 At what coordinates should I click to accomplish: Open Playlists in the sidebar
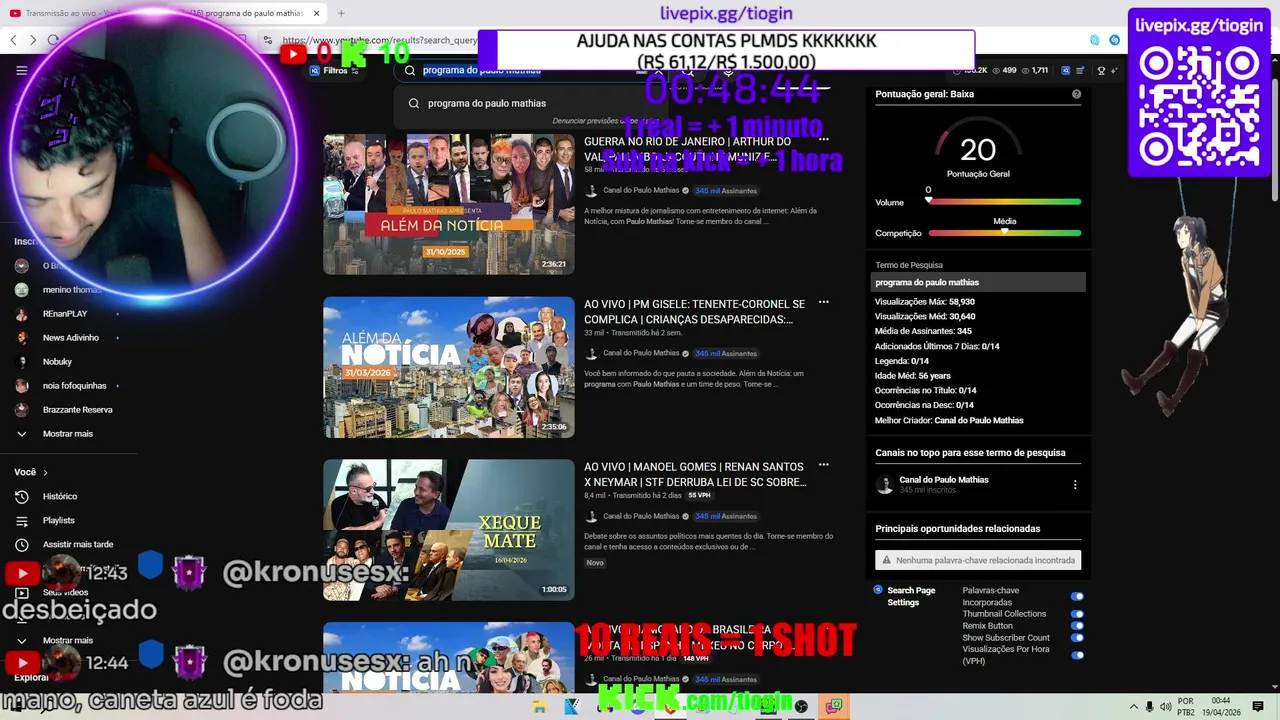tap(59, 520)
